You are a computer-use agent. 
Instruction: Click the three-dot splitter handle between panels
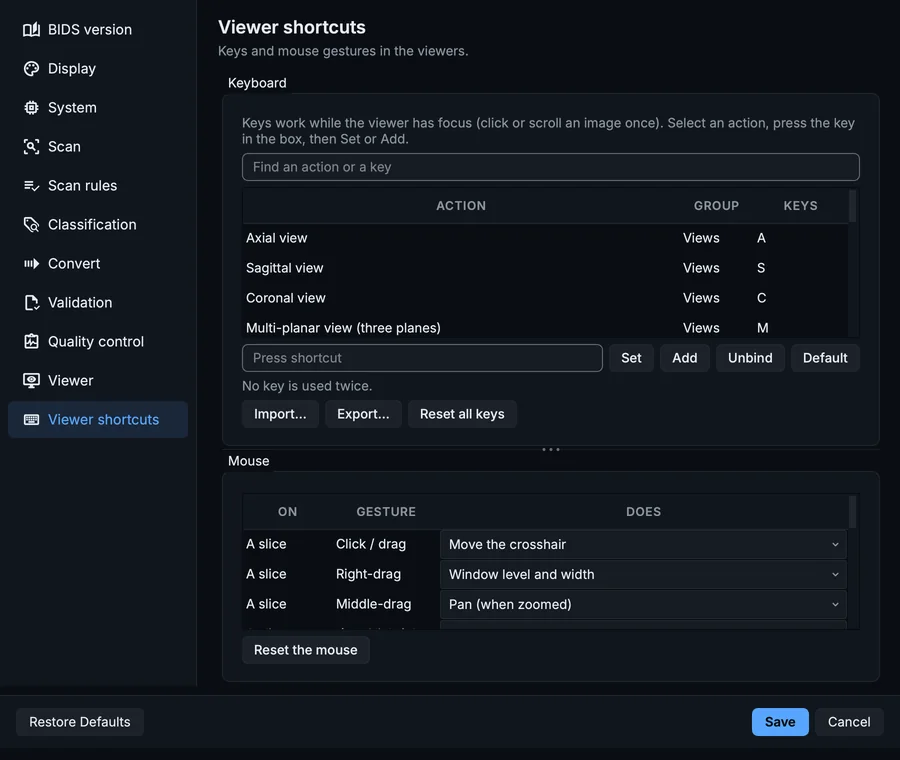[550, 449]
